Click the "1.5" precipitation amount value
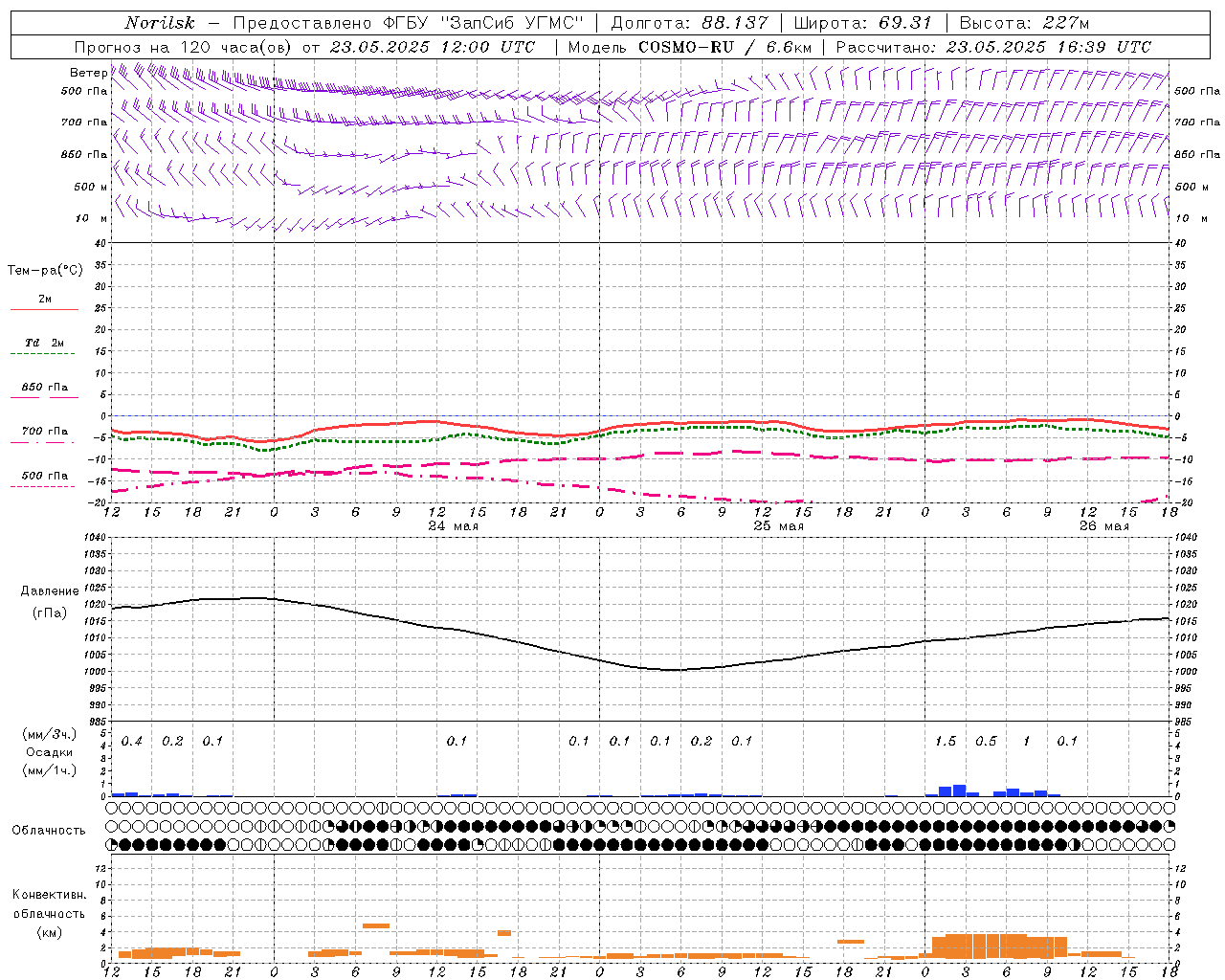 point(946,742)
